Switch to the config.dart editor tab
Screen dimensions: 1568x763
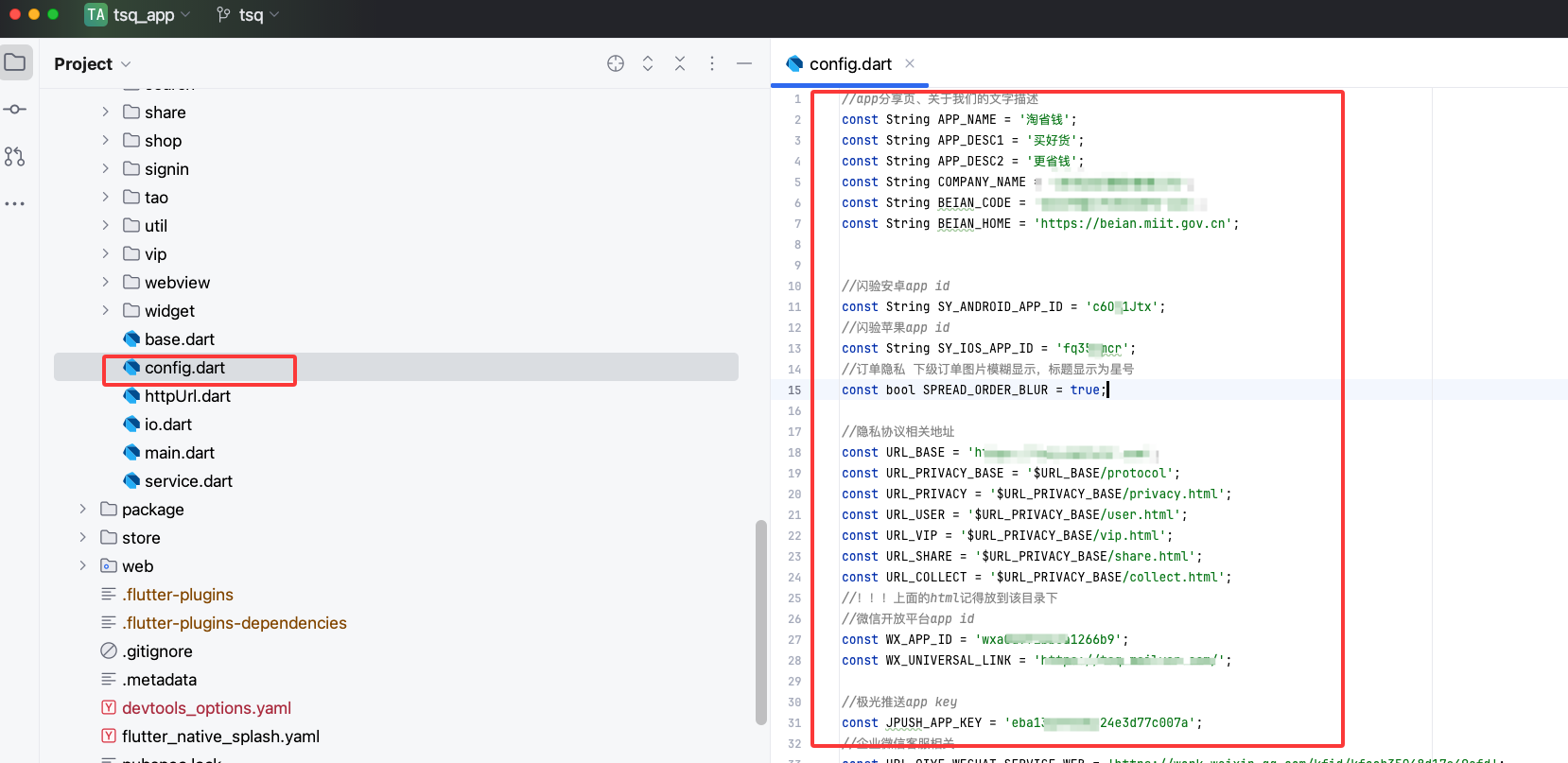[849, 64]
